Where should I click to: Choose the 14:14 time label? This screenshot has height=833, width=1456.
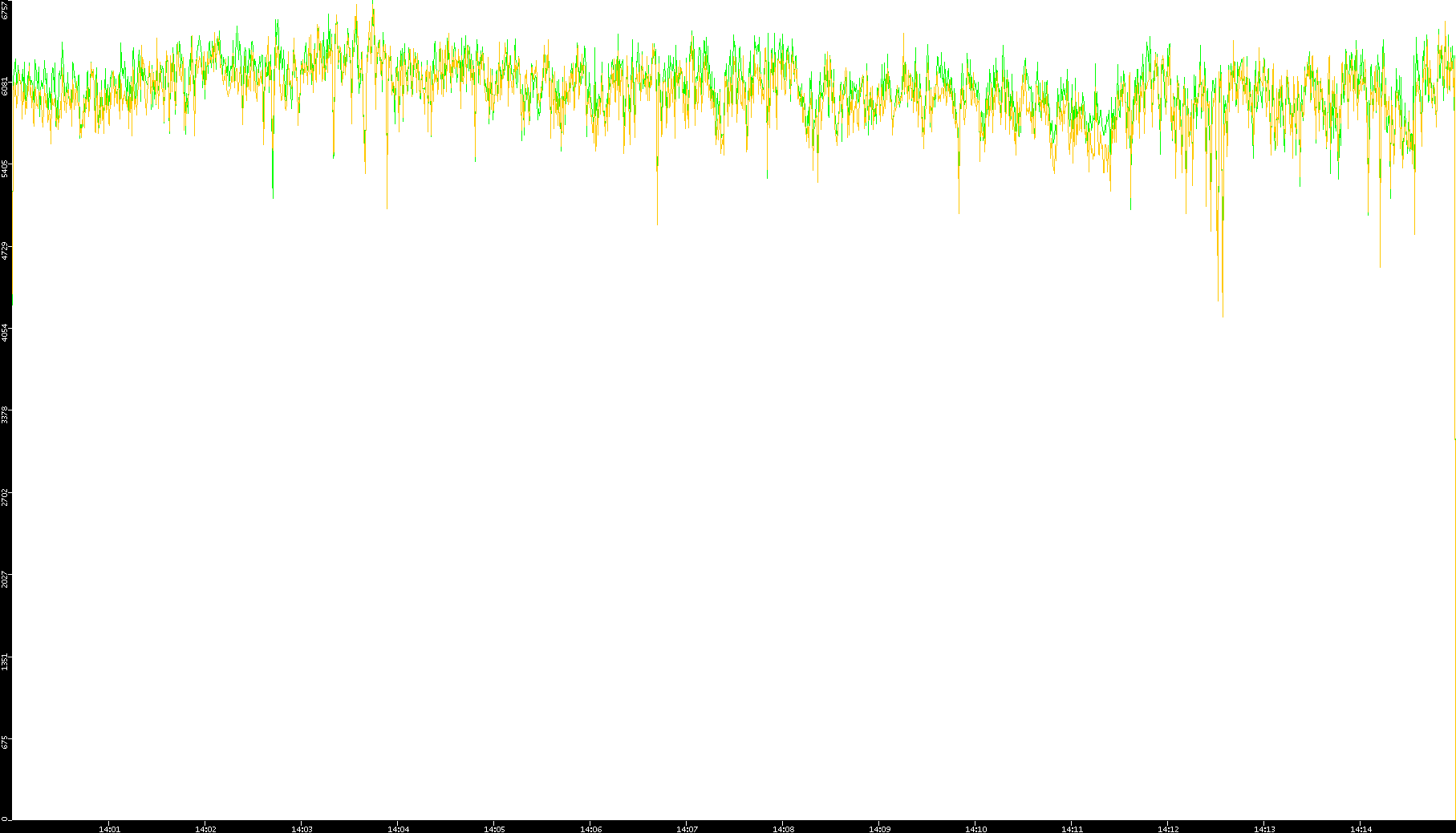[x=1361, y=828]
